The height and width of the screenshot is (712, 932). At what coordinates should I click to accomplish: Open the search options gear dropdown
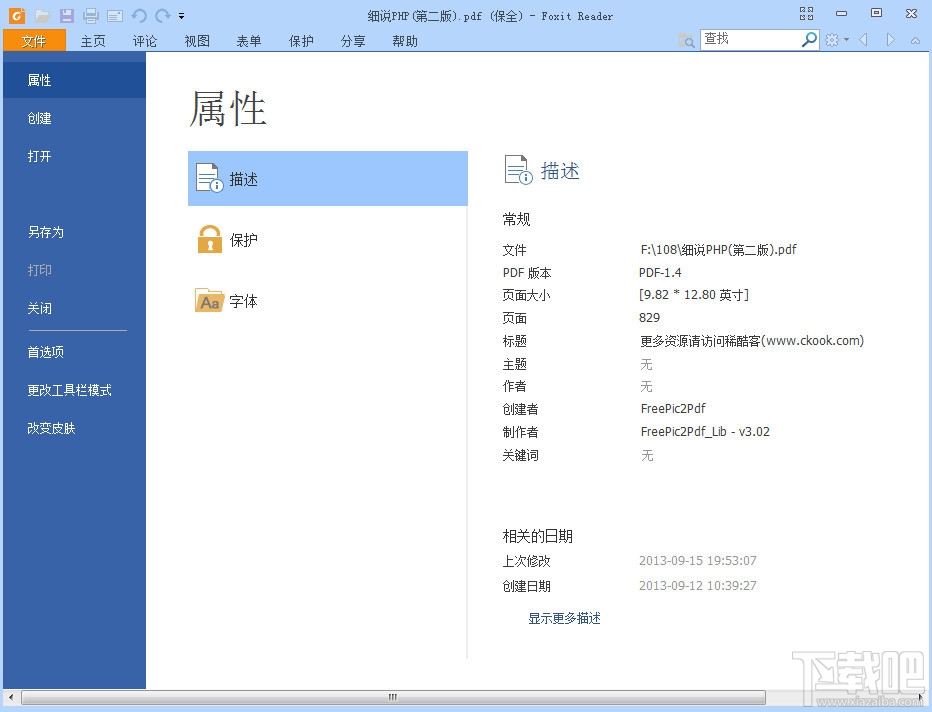(x=839, y=38)
